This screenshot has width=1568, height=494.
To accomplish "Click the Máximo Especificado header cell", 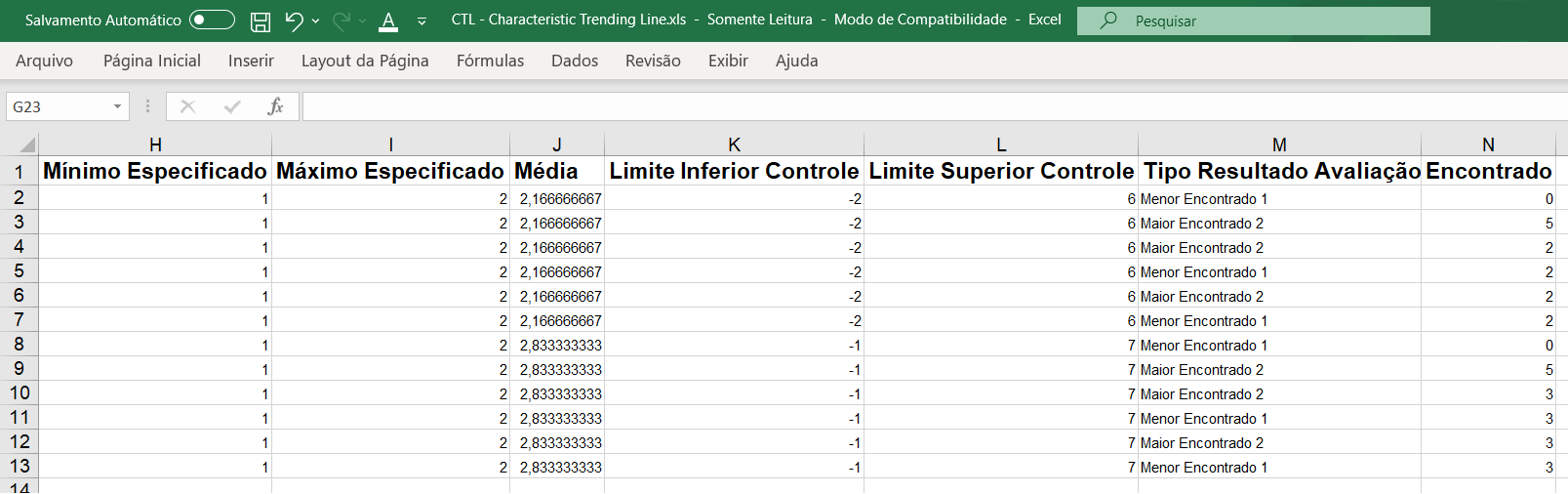I will (390, 171).
